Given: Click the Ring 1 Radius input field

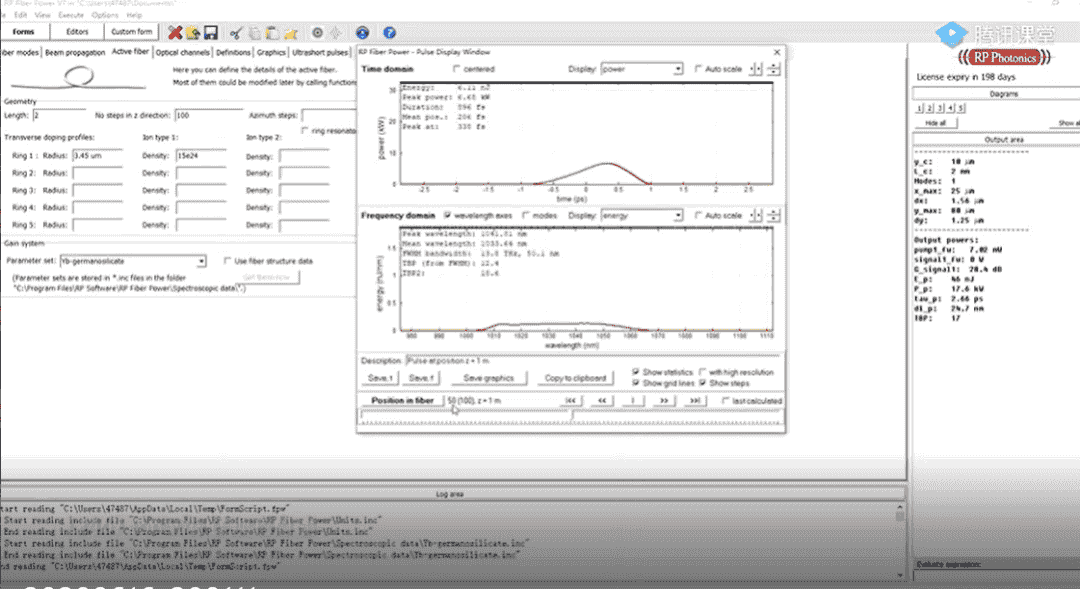Looking at the screenshot, I should pyautogui.click(x=98, y=156).
